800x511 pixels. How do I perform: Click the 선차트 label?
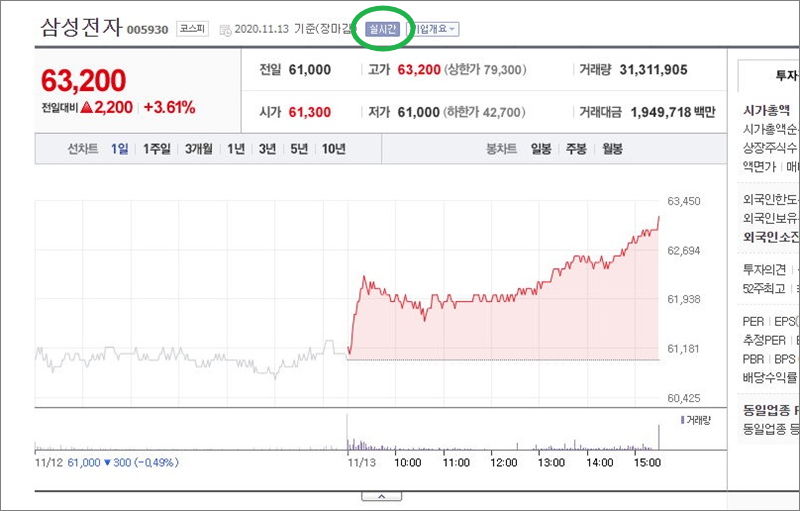point(83,149)
